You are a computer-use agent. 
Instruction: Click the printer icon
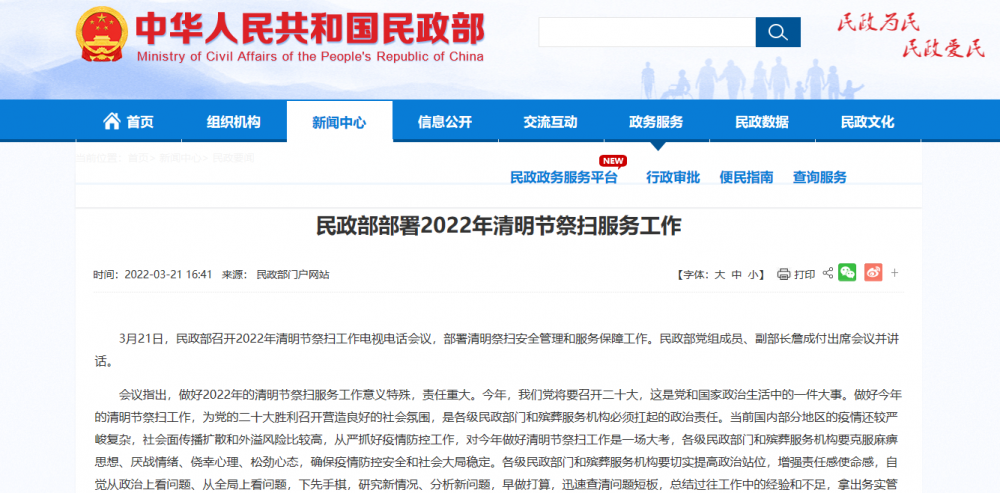pyautogui.click(x=784, y=274)
